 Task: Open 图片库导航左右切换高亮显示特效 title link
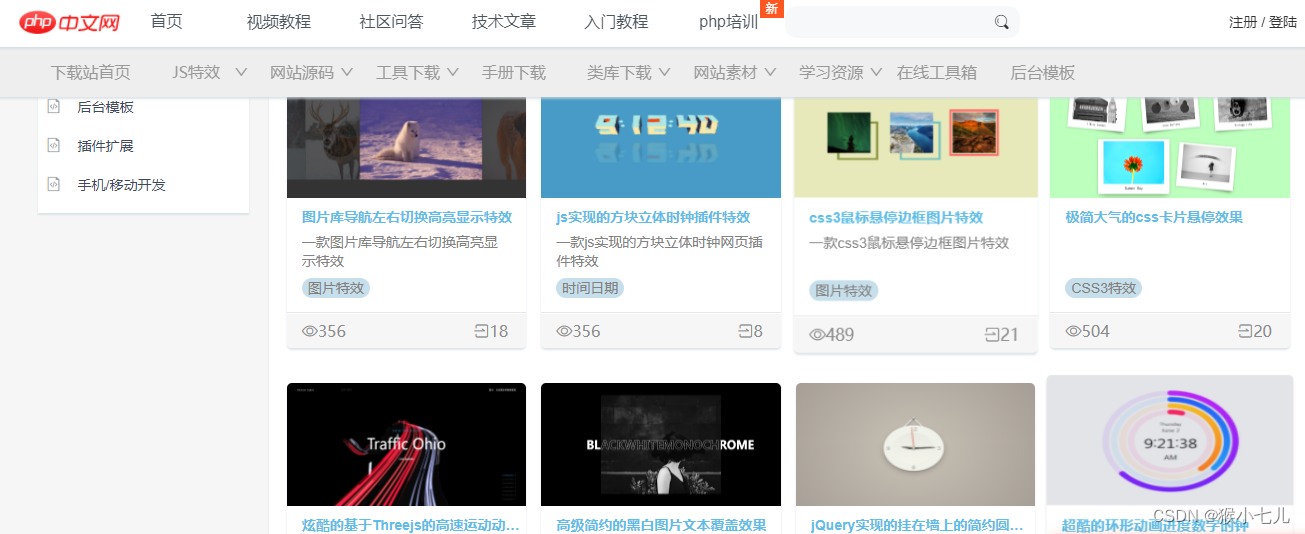pyautogui.click(x=407, y=217)
